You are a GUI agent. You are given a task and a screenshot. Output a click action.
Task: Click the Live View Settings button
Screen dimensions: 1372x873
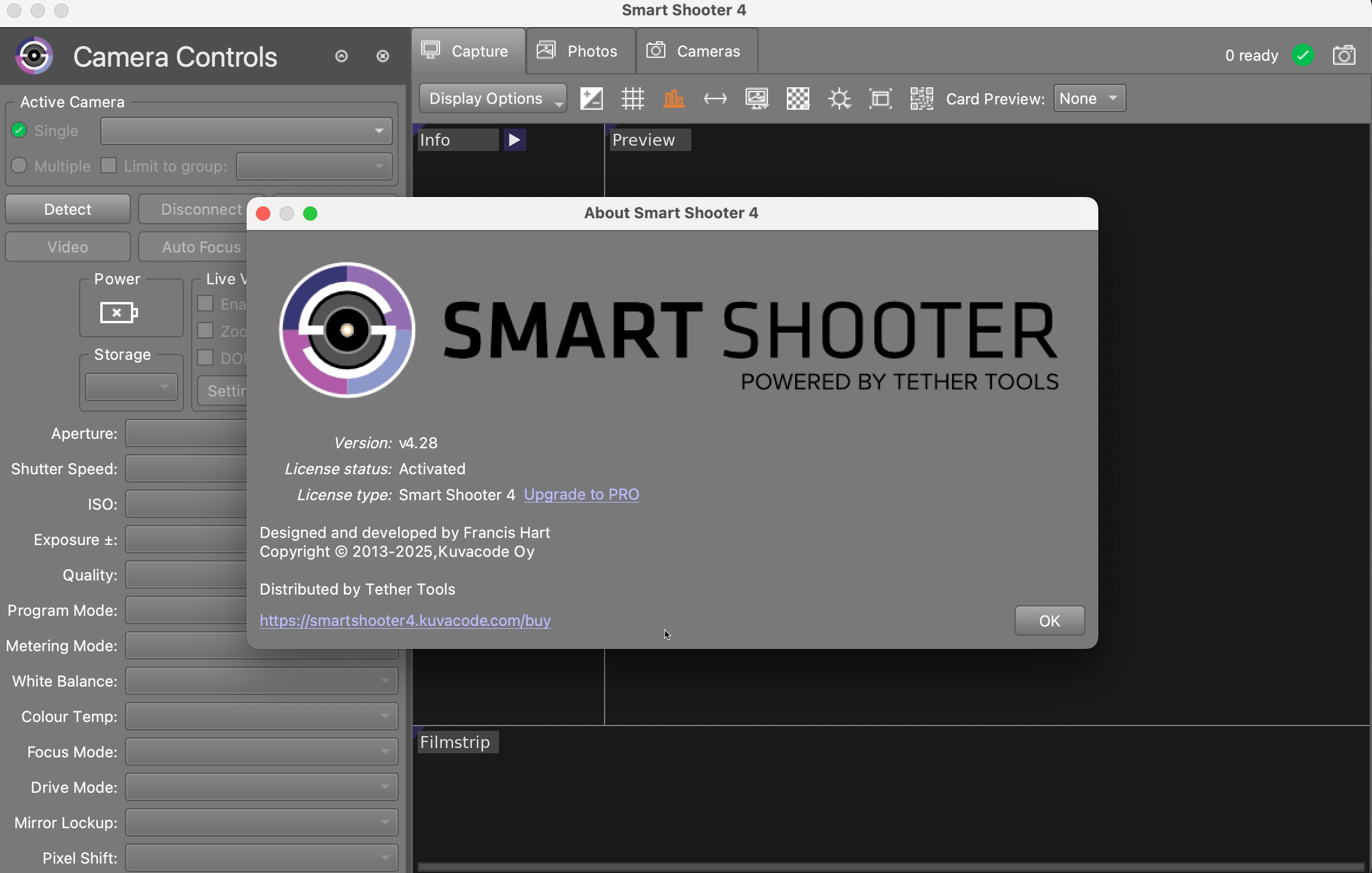pyautogui.click(x=223, y=391)
